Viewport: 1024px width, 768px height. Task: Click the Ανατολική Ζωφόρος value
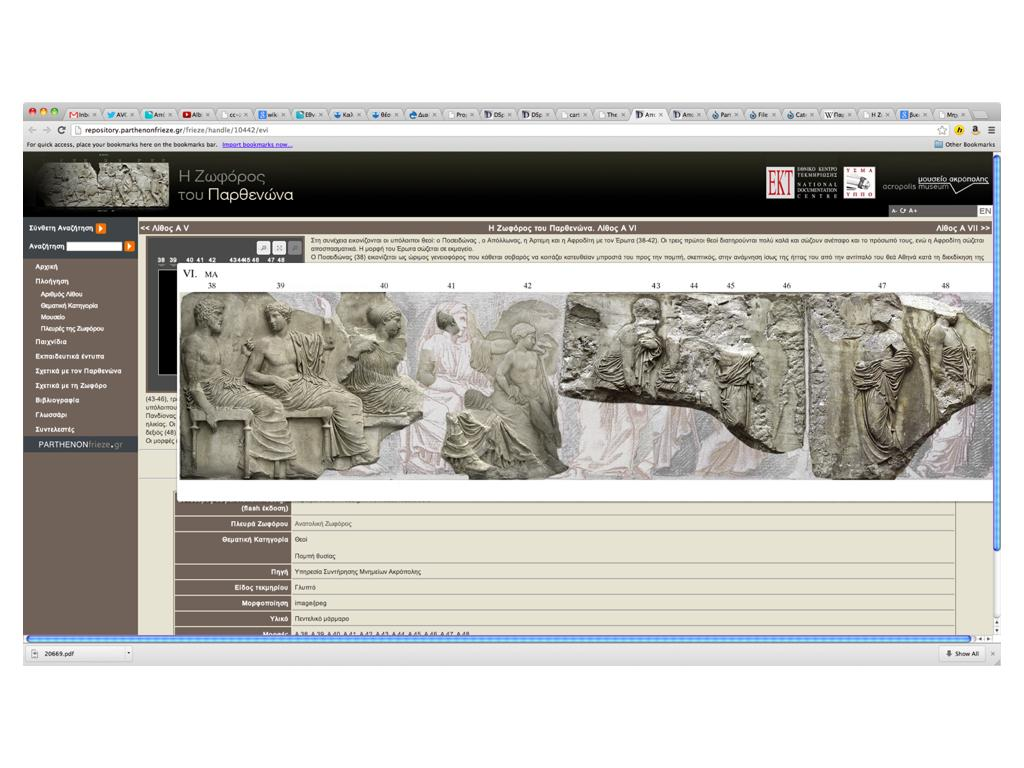[323, 524]
